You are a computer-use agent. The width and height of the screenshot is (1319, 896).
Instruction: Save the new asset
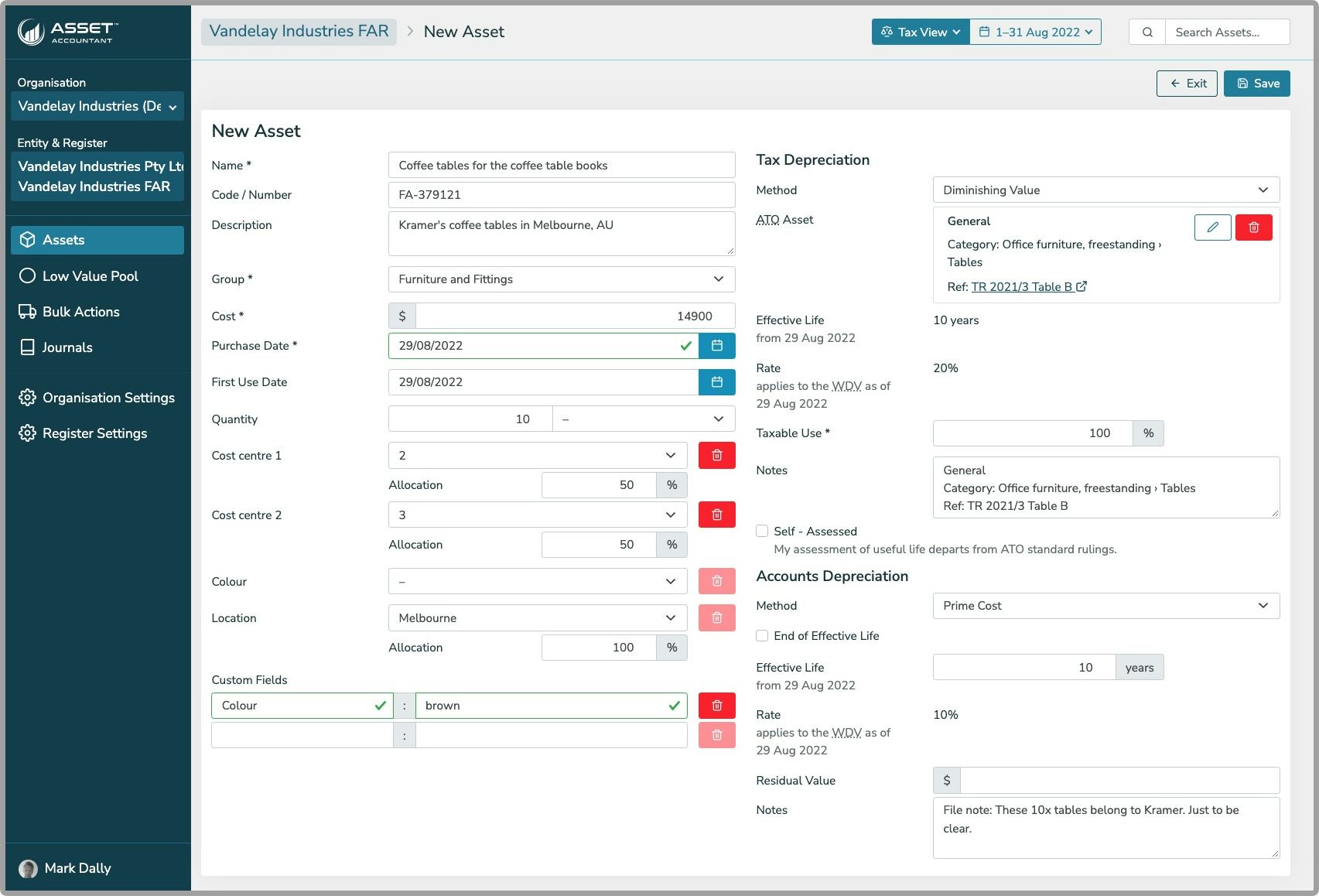point(1256,83)
